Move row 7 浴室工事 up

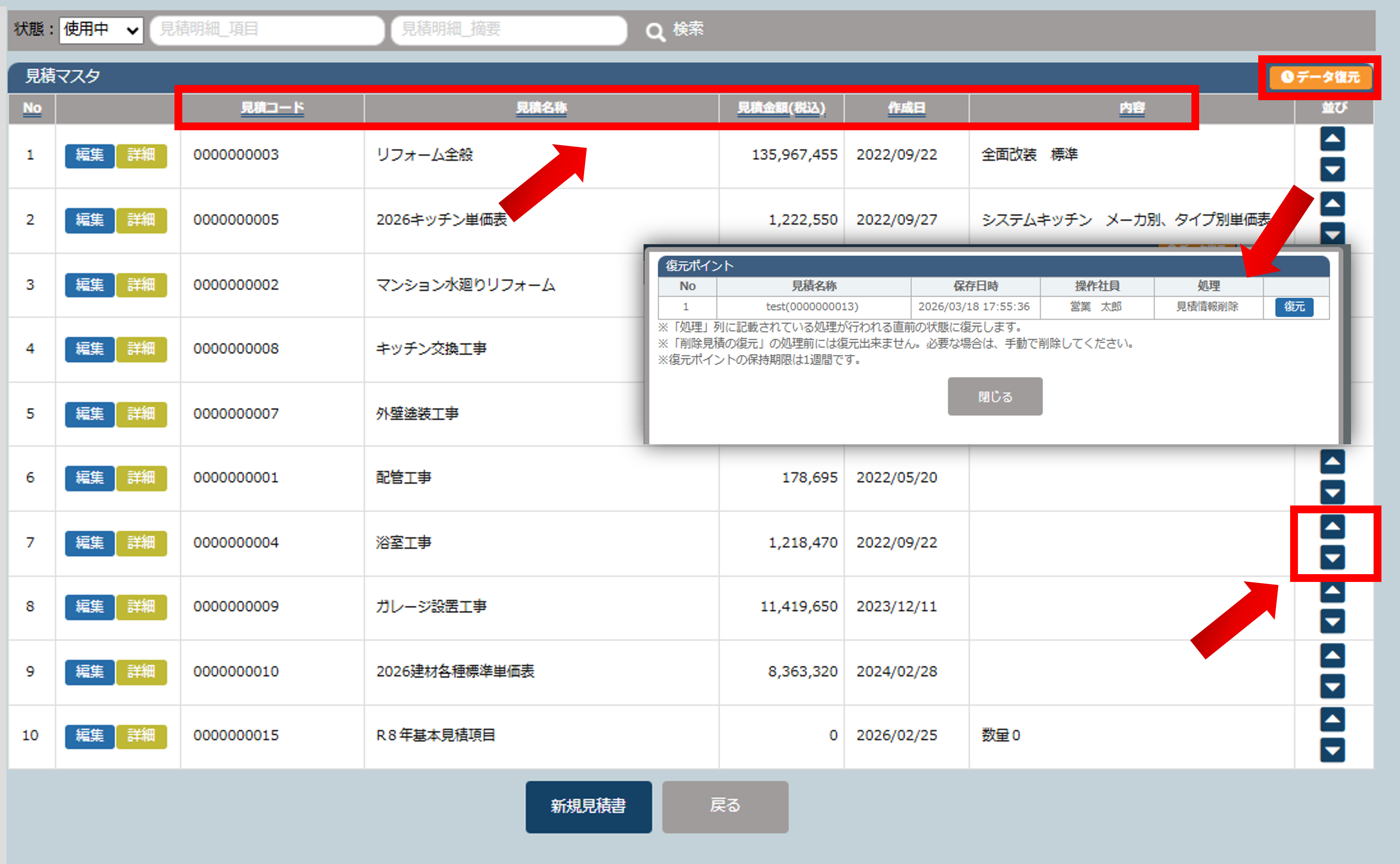(1332, 527)
